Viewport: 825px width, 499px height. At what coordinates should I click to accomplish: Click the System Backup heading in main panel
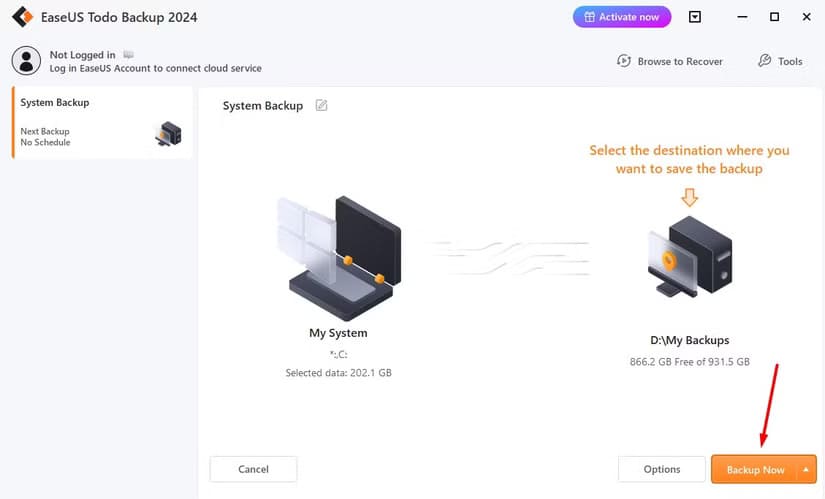click(x=263, y=106)
